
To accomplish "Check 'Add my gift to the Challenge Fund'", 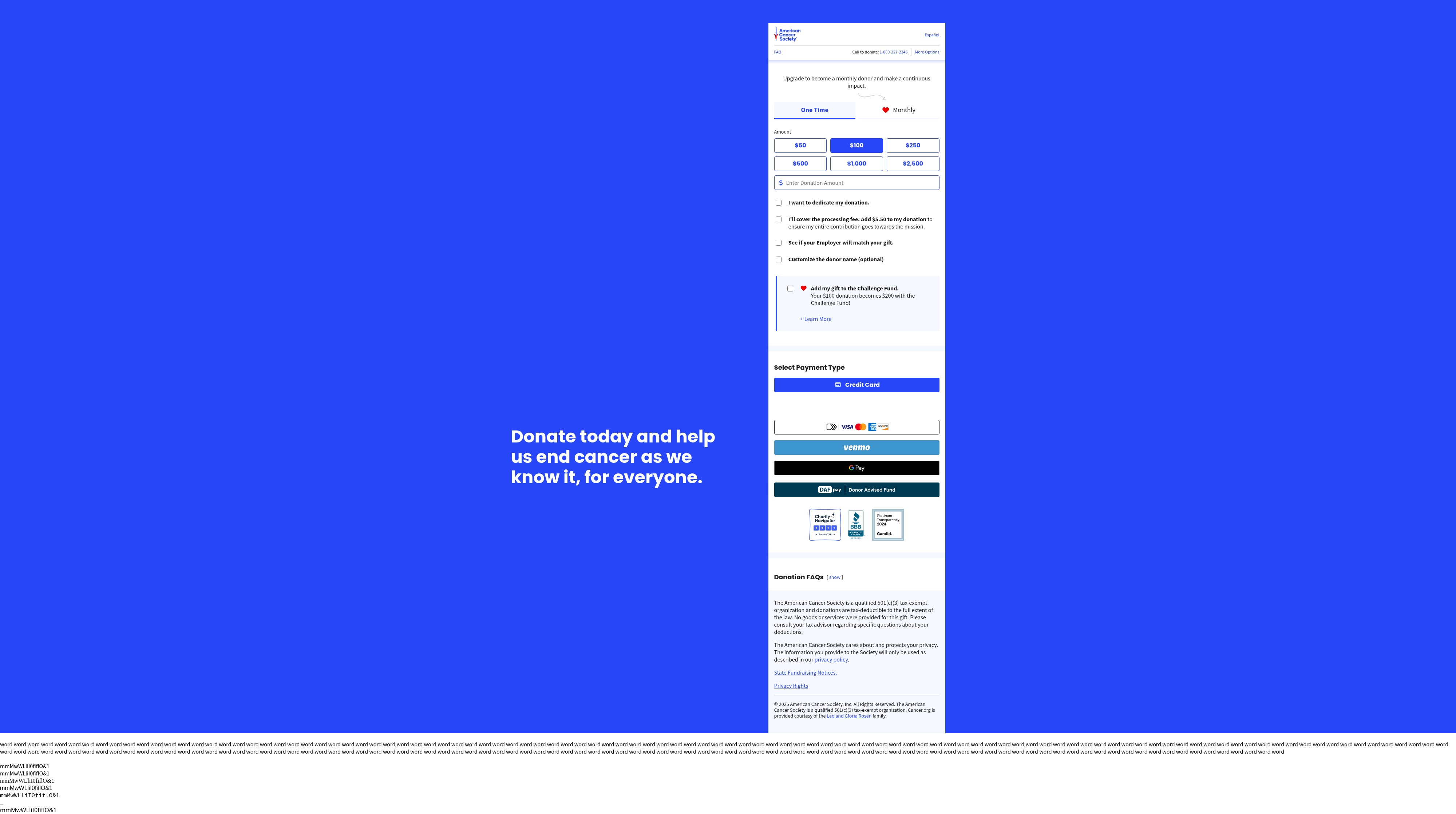I will [x=790, y=288].
